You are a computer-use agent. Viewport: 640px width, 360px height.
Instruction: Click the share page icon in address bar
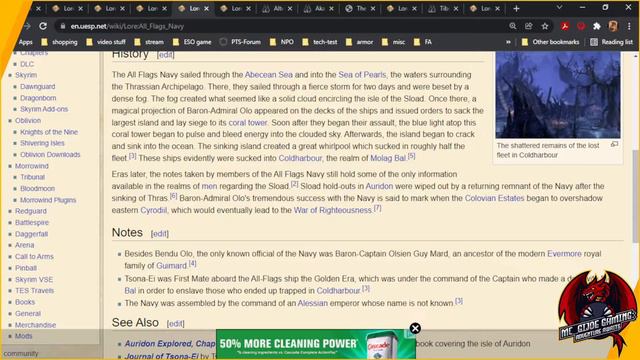(x=529, y=26)
